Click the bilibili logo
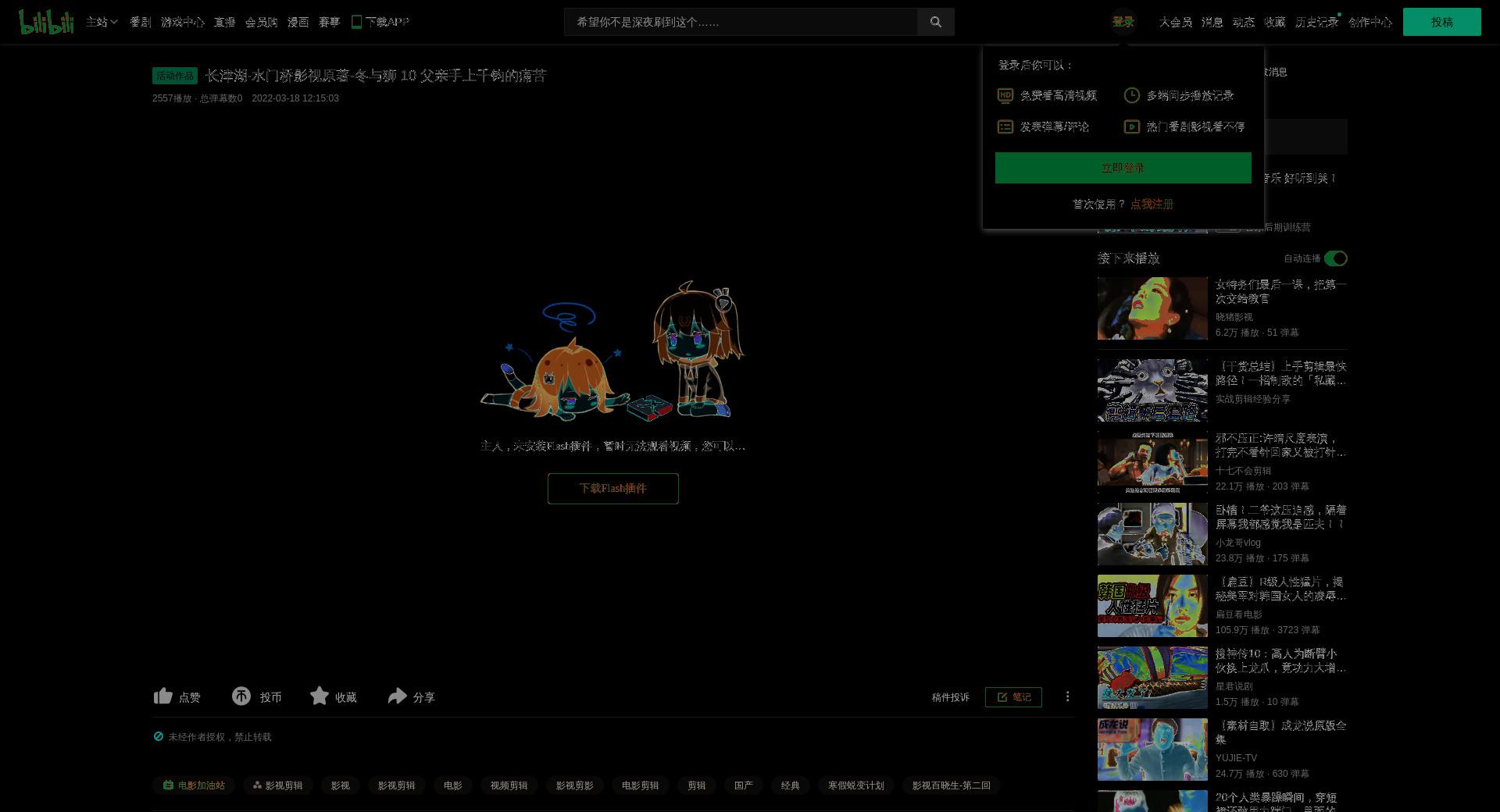 [46, 22]
